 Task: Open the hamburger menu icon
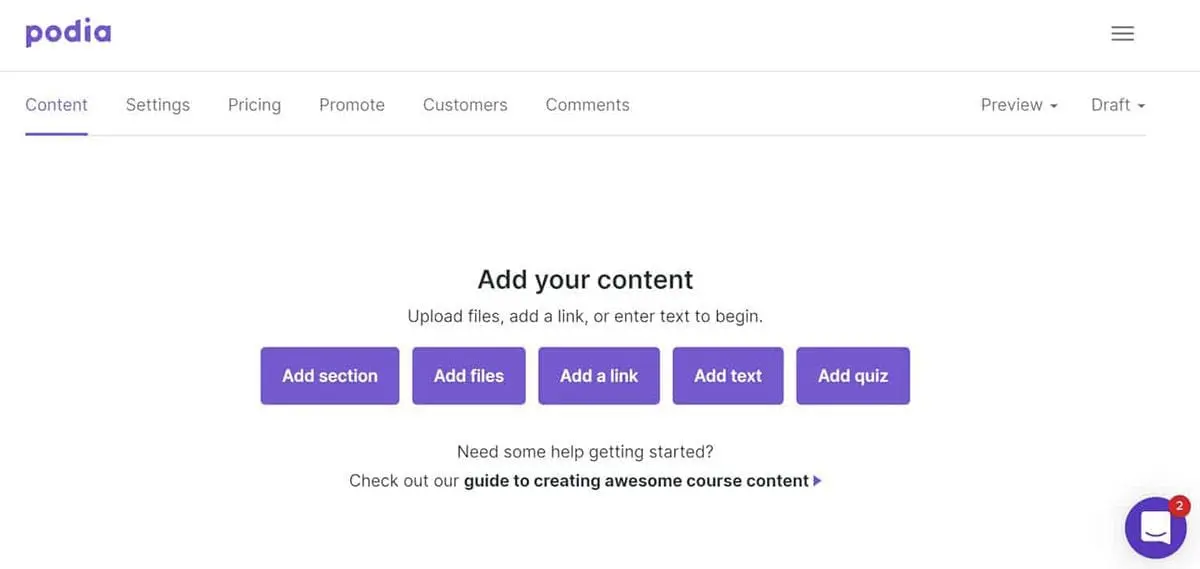pyautogui.click(x=1122, y=34)
